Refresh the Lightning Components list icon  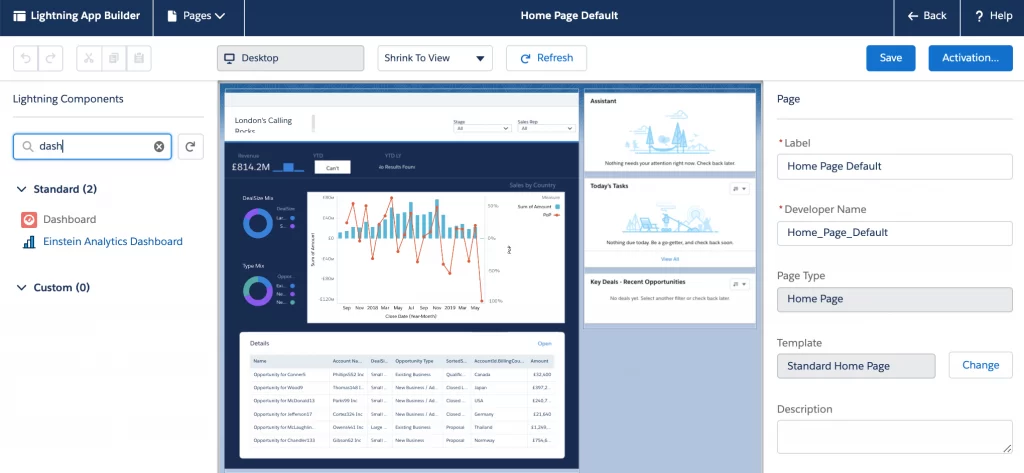point(190,147)
